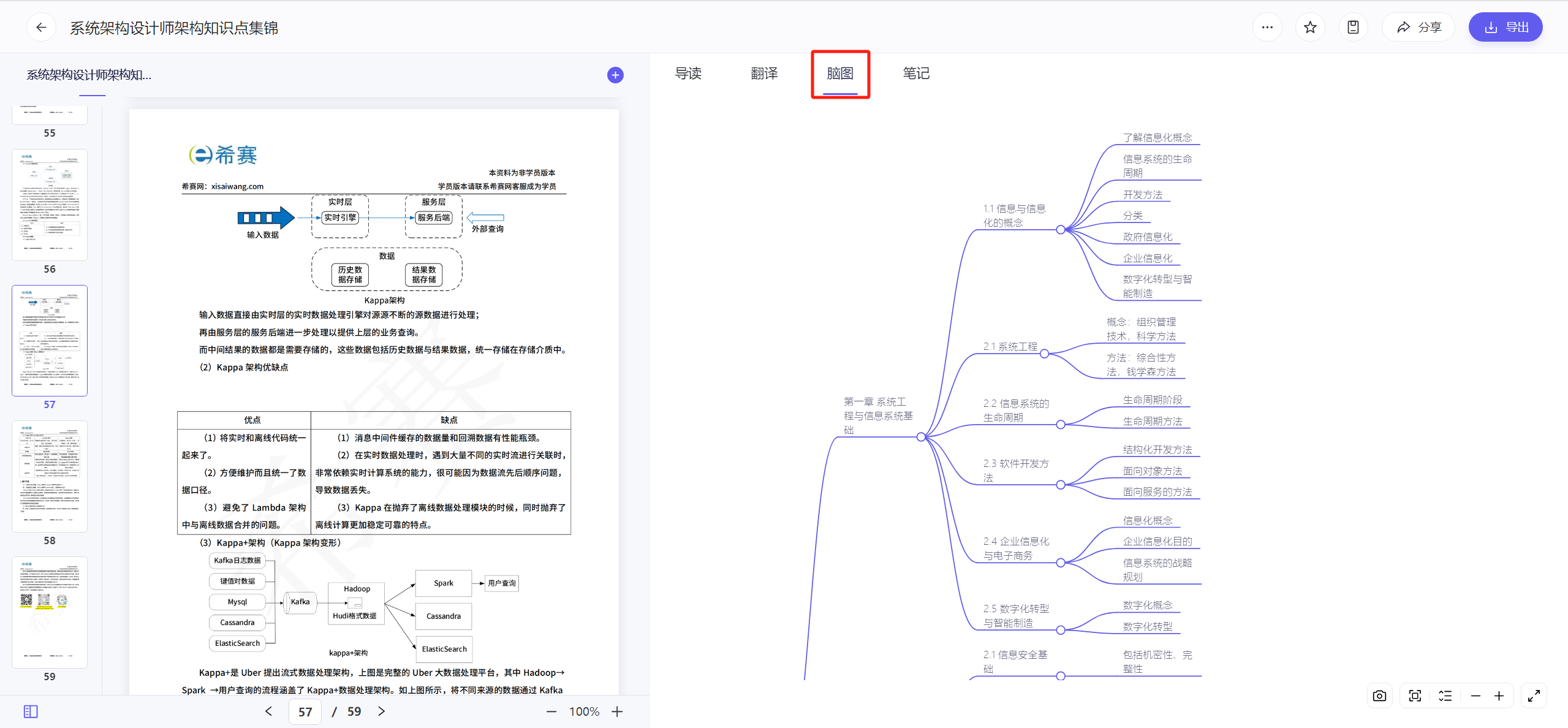The image size is (1568, 728).
Task: Click the save-to-notes clipboard icon
Action: click(x=1353, y=27)
